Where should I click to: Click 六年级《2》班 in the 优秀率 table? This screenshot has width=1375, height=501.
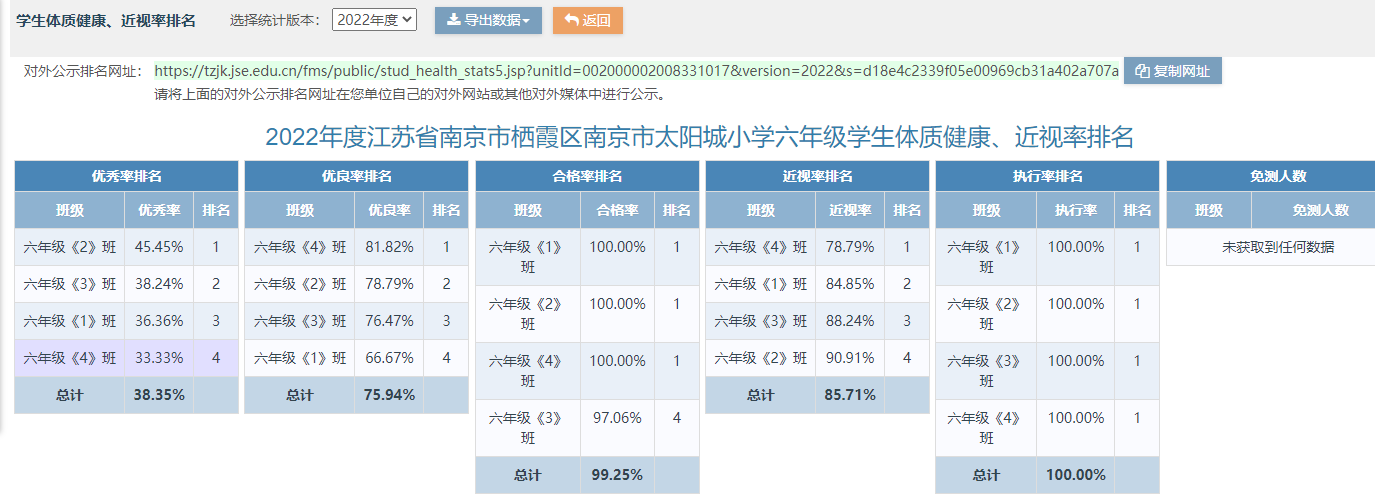tap(70, 247)
